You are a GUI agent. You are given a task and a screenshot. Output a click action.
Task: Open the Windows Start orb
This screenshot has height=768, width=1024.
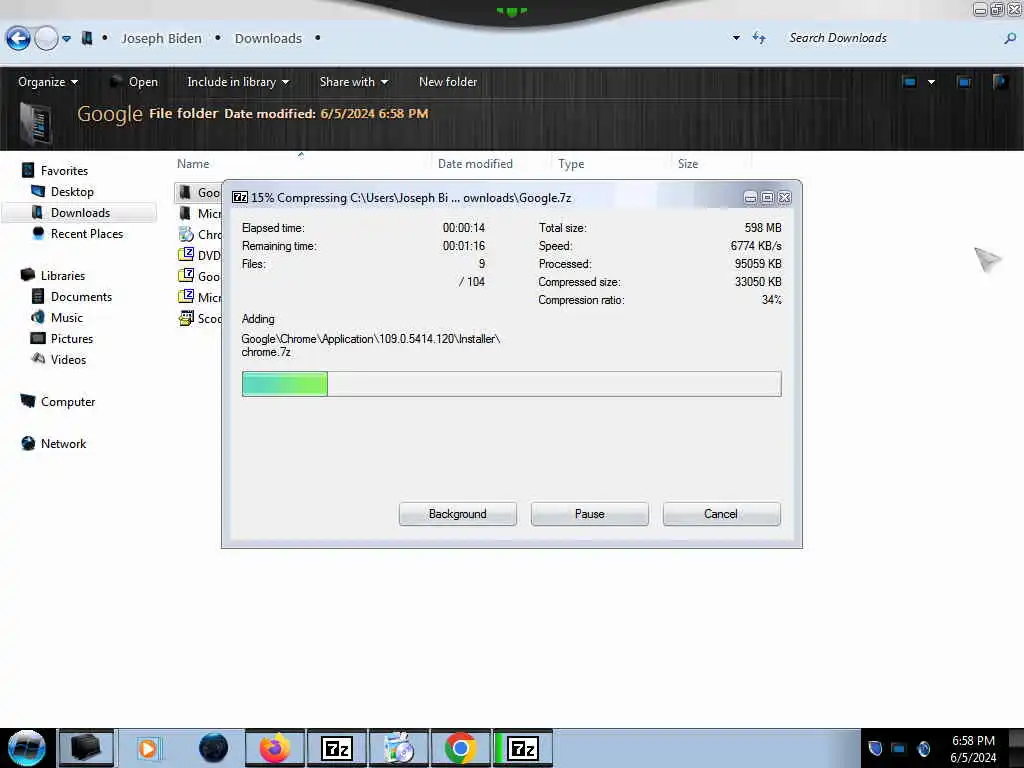26,748
